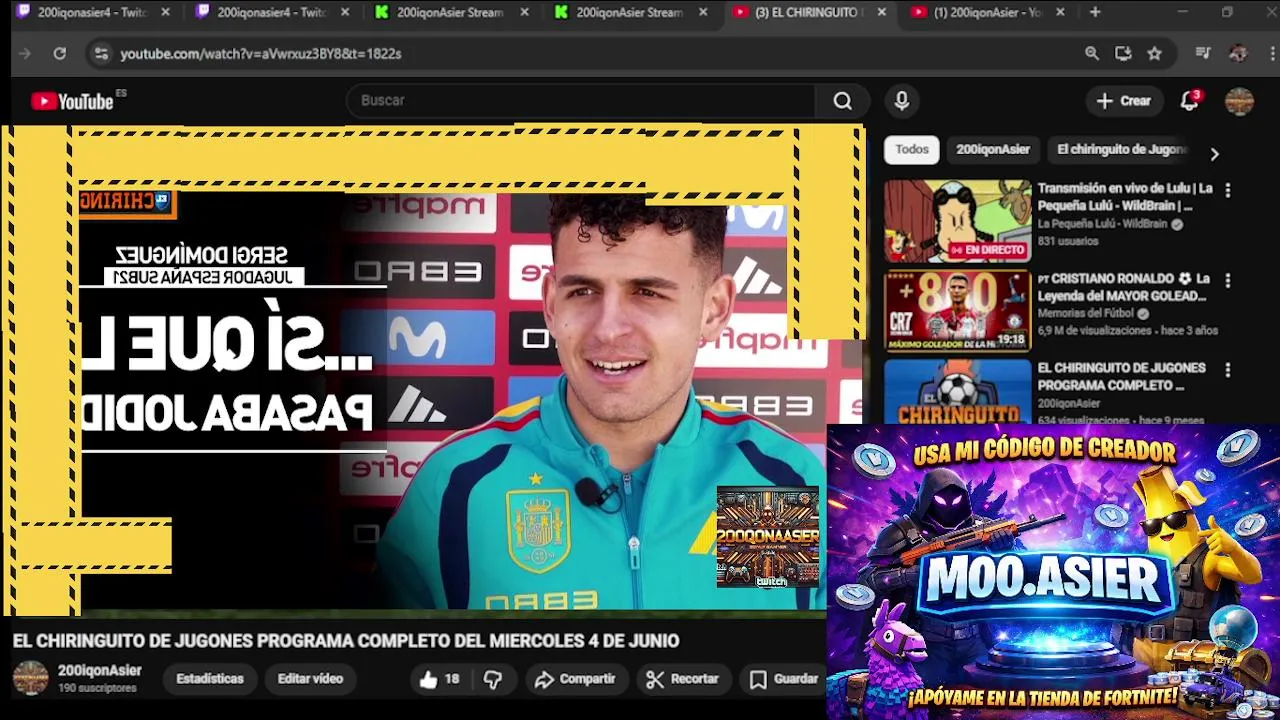
Task: Open title EL CHIRINGUITO DE JUGONES PROGRAMA COMPLETO
Action: click(x=1121, y=377)
